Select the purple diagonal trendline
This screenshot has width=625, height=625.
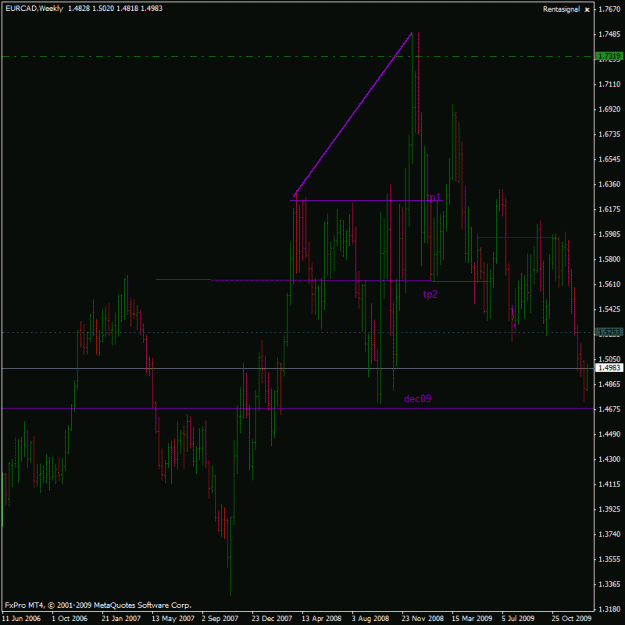[x=353, y=114]
